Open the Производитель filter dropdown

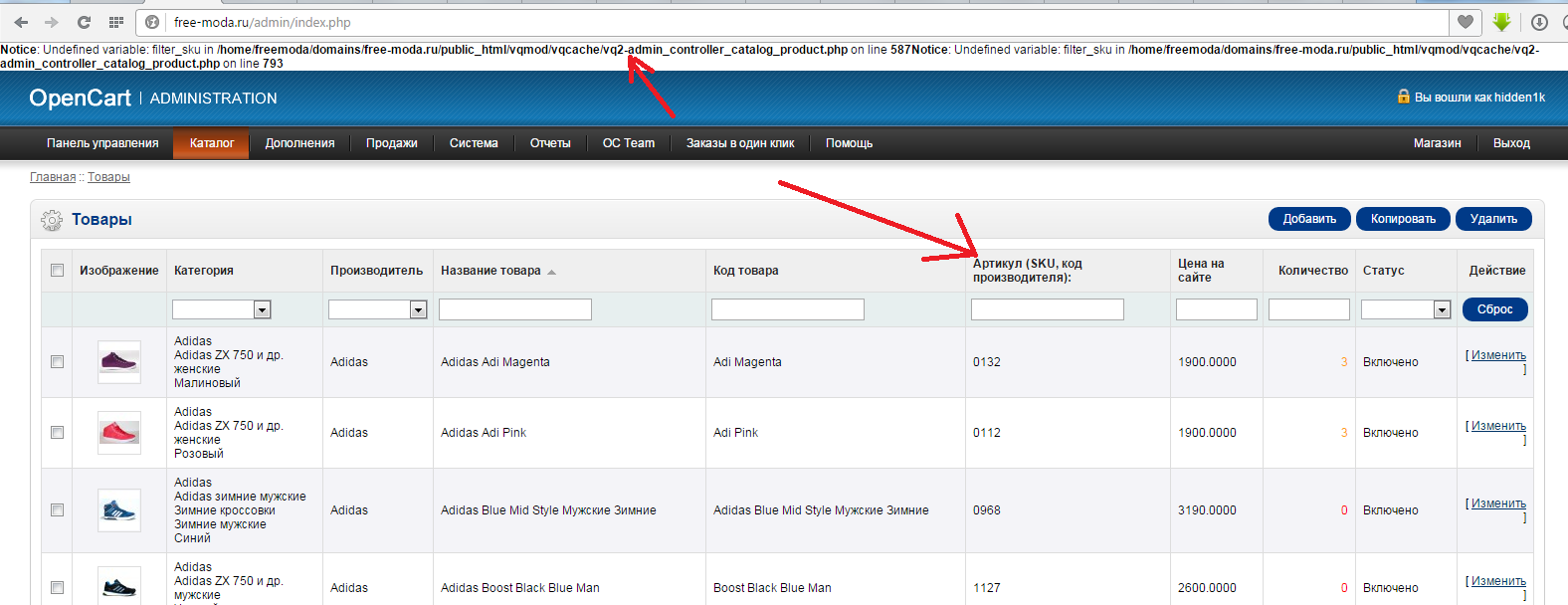point(378,309)
